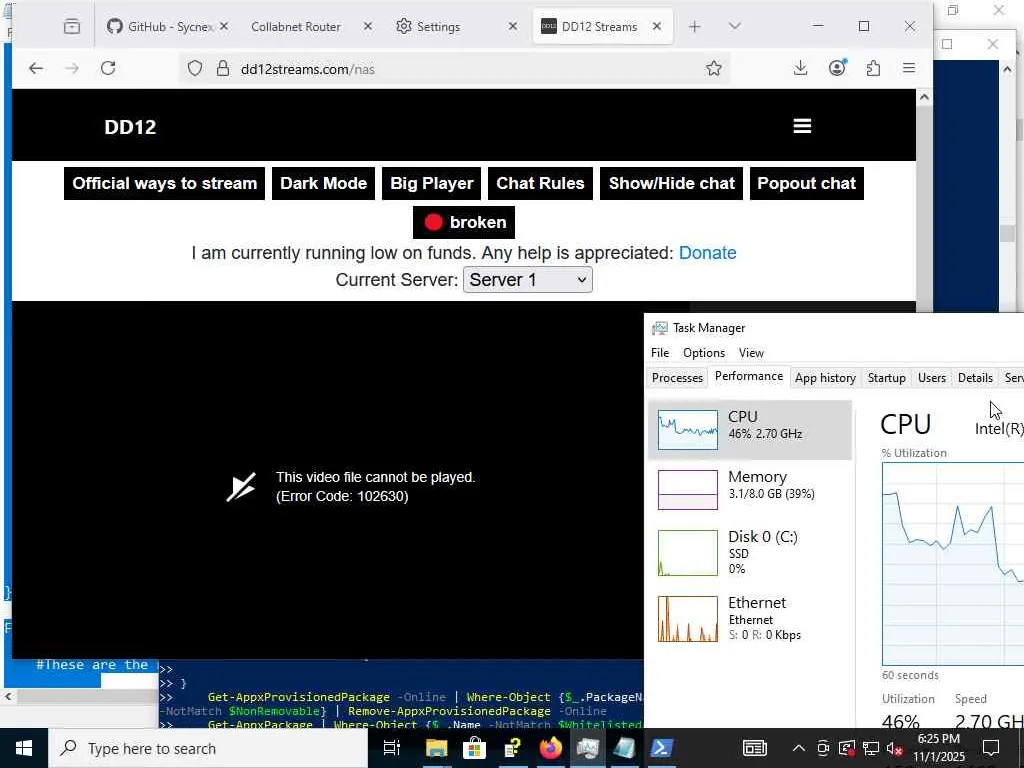Open the network tray icon
1024x768 pixels.
point(870,748)
